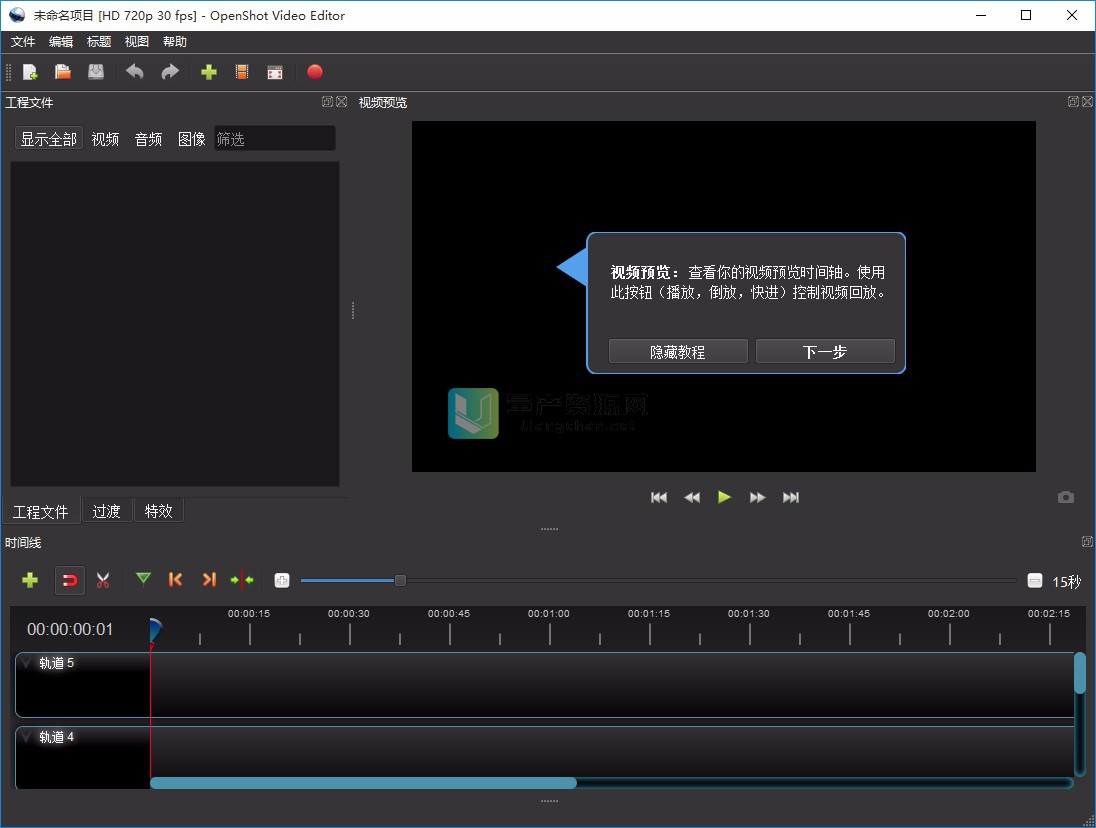Choose profile using the film strip icon

point(242,72)
